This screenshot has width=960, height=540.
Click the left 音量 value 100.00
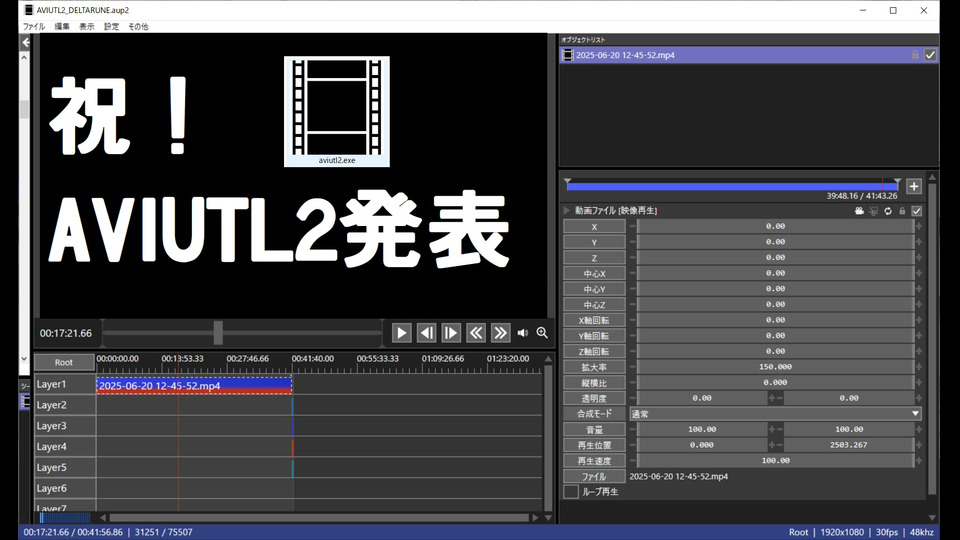tap(702, 429)
